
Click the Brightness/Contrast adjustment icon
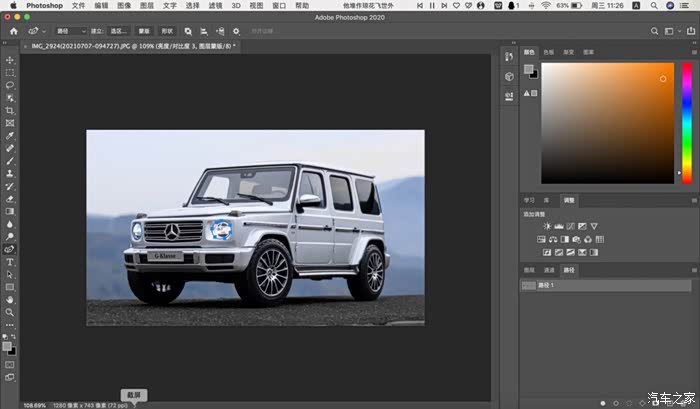pos(545,227)
